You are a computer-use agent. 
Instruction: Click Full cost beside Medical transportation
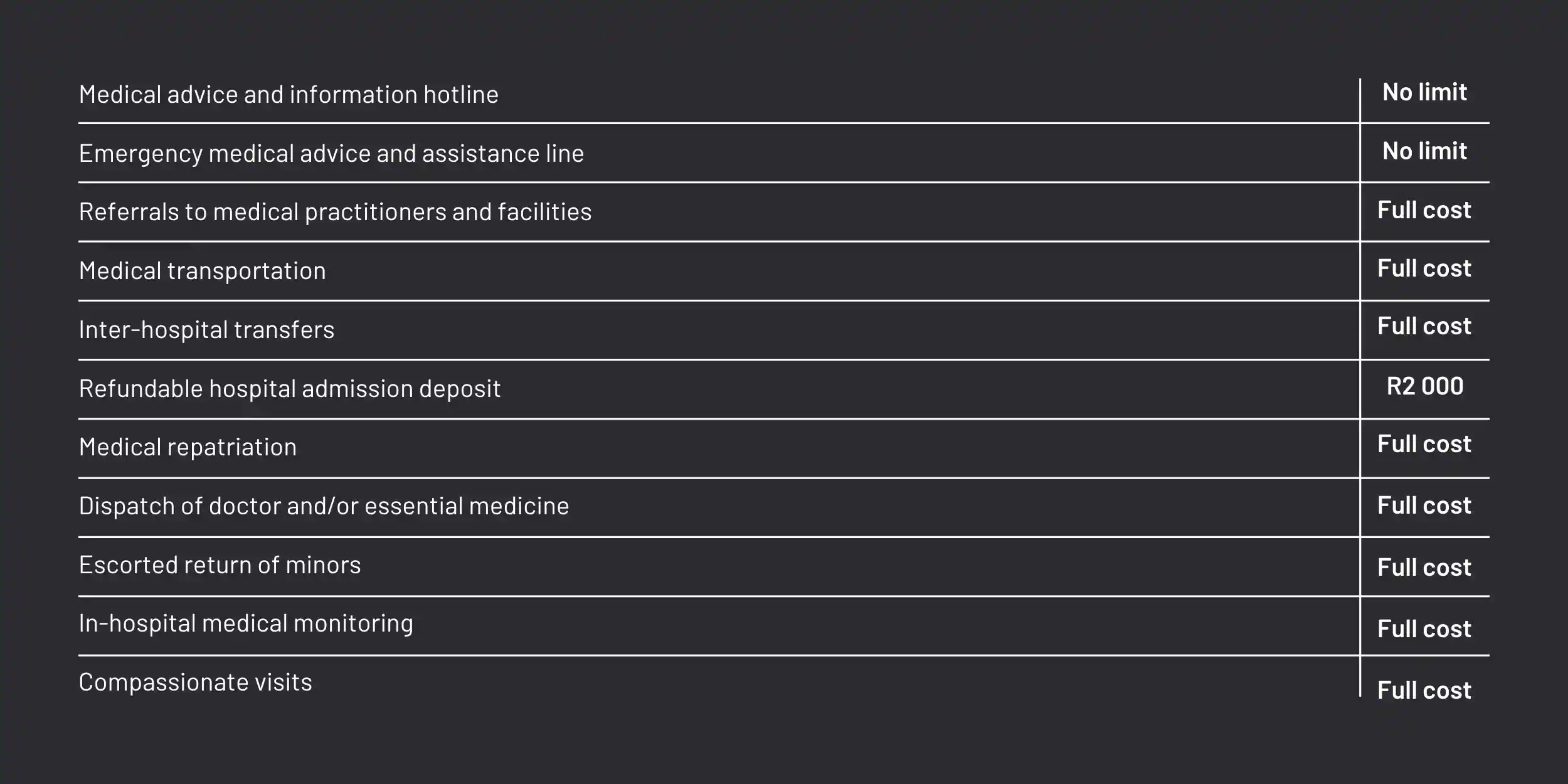[1424, 268]
